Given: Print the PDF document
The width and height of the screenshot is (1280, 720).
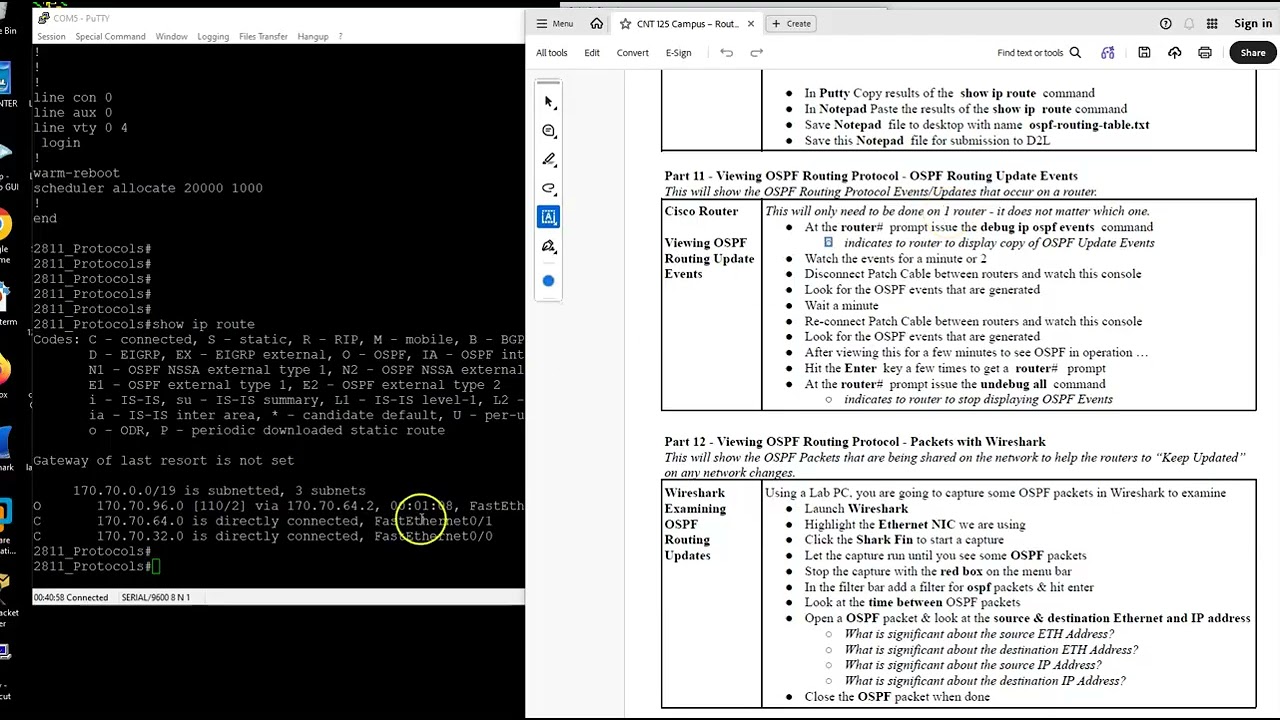Looking at the screenshot, I should pyautogui.click(x=1205, y=53).
